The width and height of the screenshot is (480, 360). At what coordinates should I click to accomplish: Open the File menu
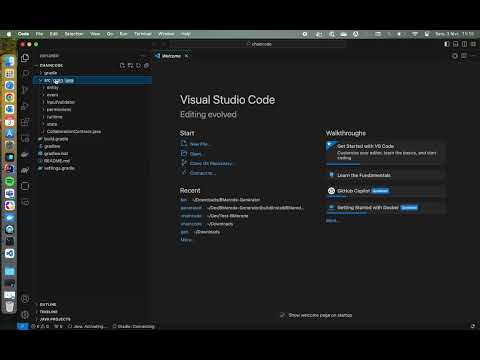coord(39,34)
